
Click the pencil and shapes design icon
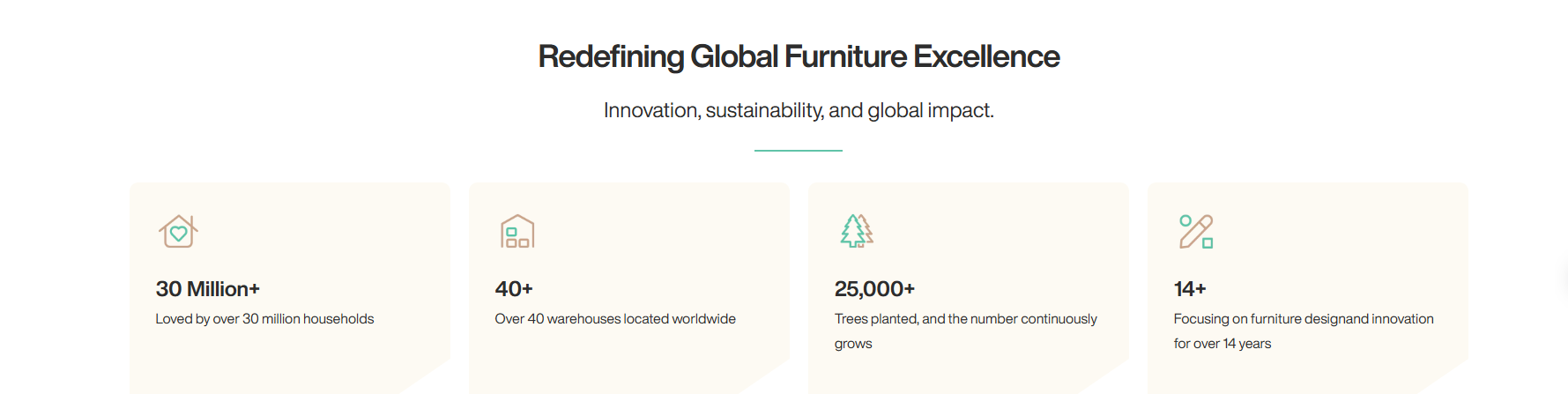tap(1196, 232)
